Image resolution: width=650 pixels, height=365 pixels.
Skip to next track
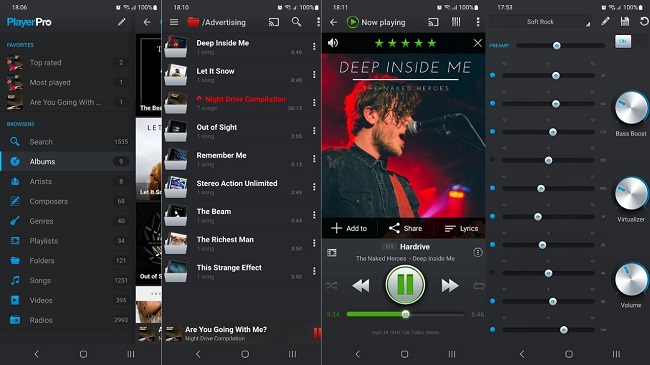click(450, 285)
